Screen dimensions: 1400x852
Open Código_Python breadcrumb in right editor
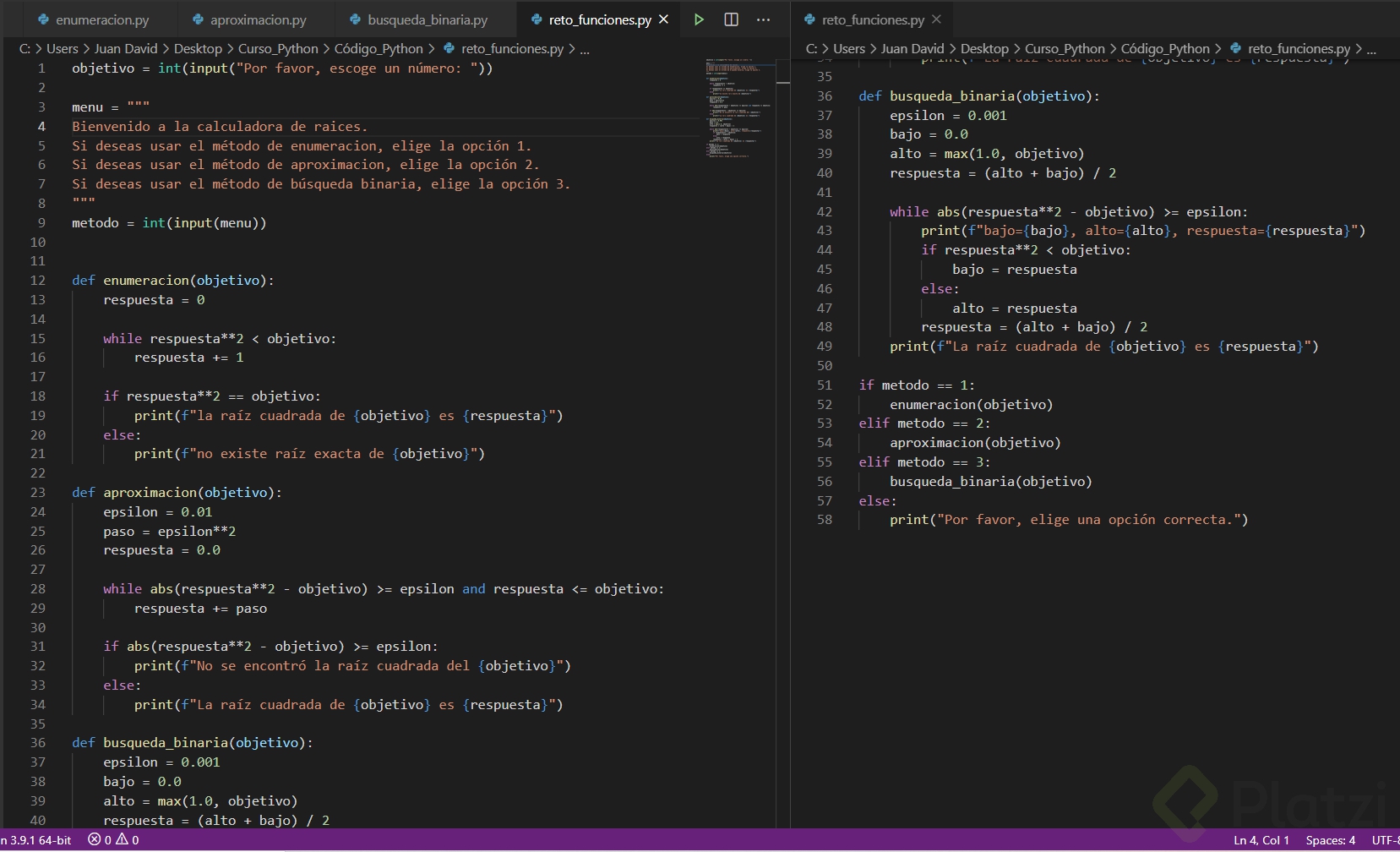[x=1165, y=49]
